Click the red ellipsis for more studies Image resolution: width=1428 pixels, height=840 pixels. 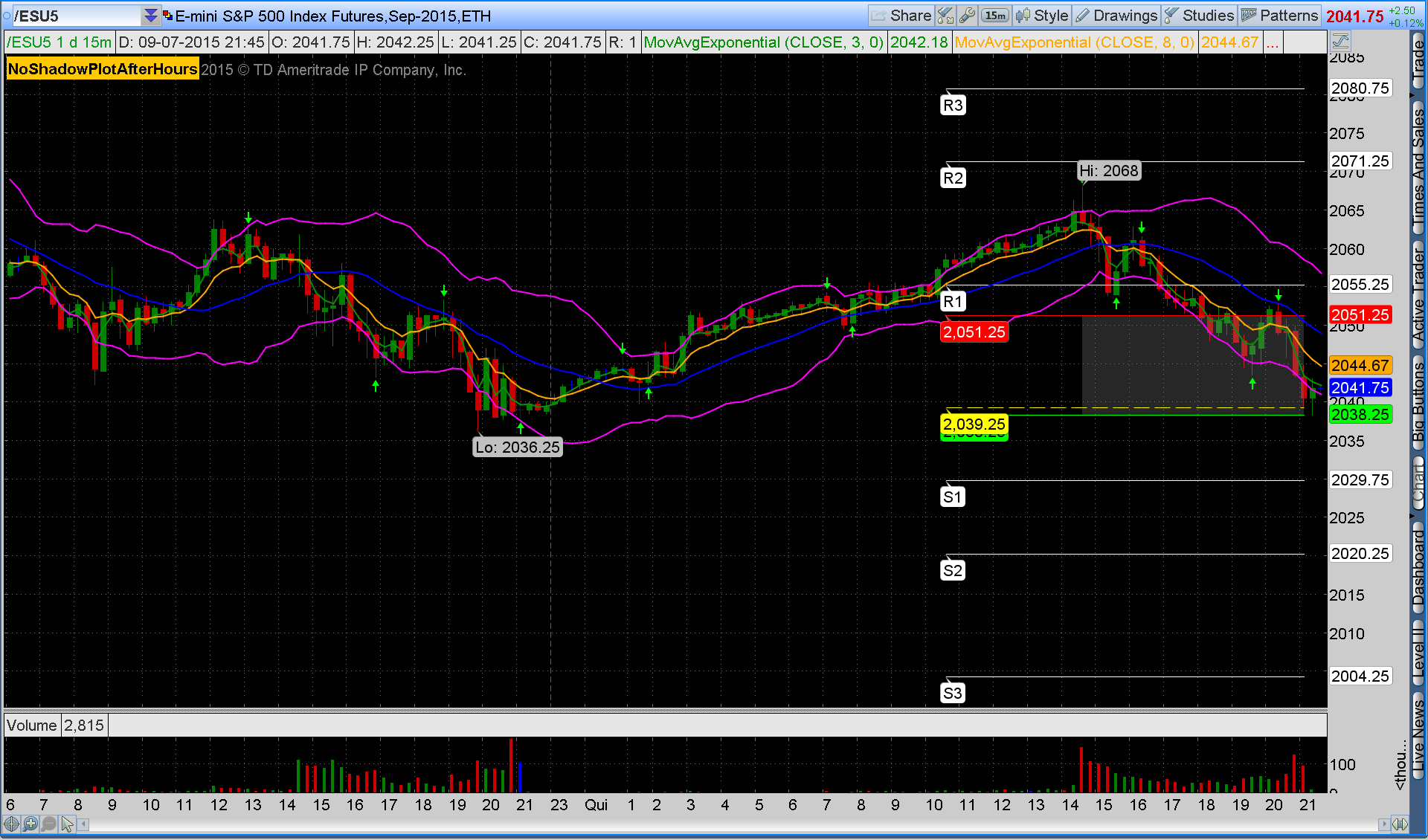(1273, 42)
